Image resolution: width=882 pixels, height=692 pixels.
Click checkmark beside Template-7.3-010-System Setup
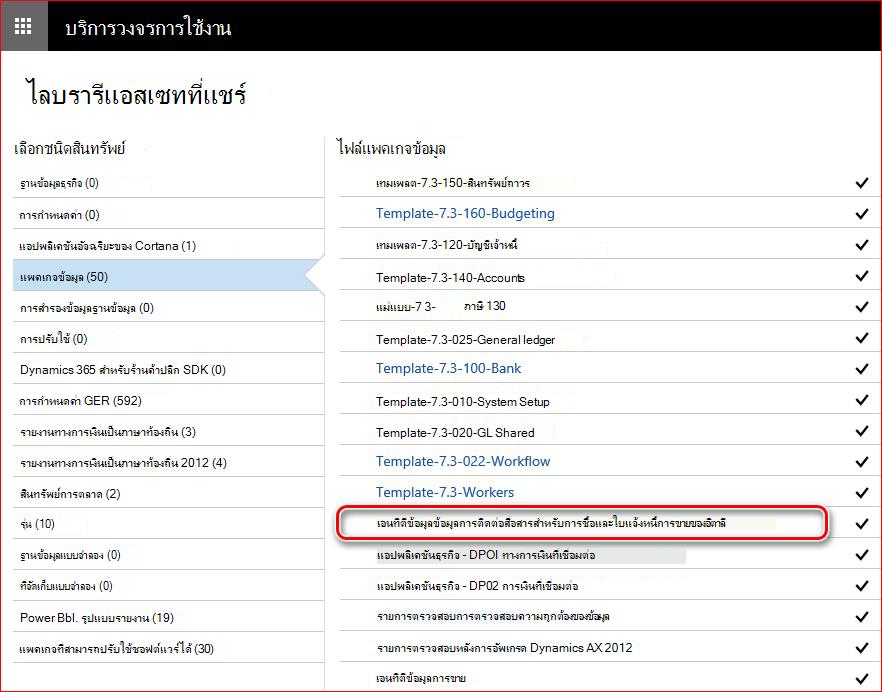(x=861, y=400)
